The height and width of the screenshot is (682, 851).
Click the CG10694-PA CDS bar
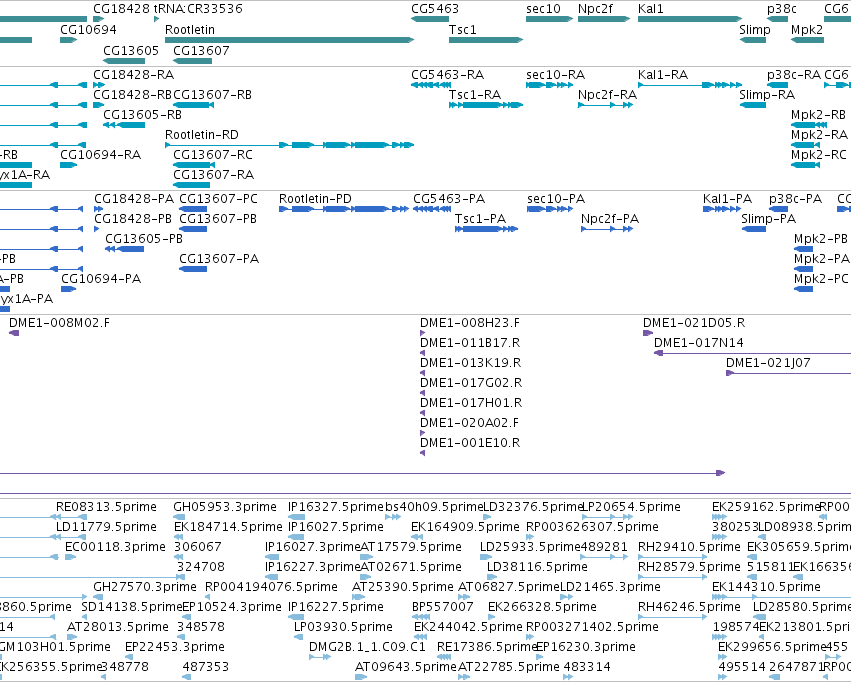pos(68,289)
